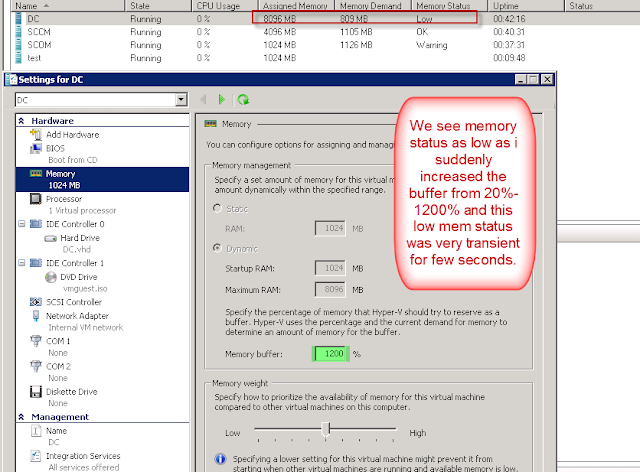Sort by the Uptime column header

[x=526, y=6]
